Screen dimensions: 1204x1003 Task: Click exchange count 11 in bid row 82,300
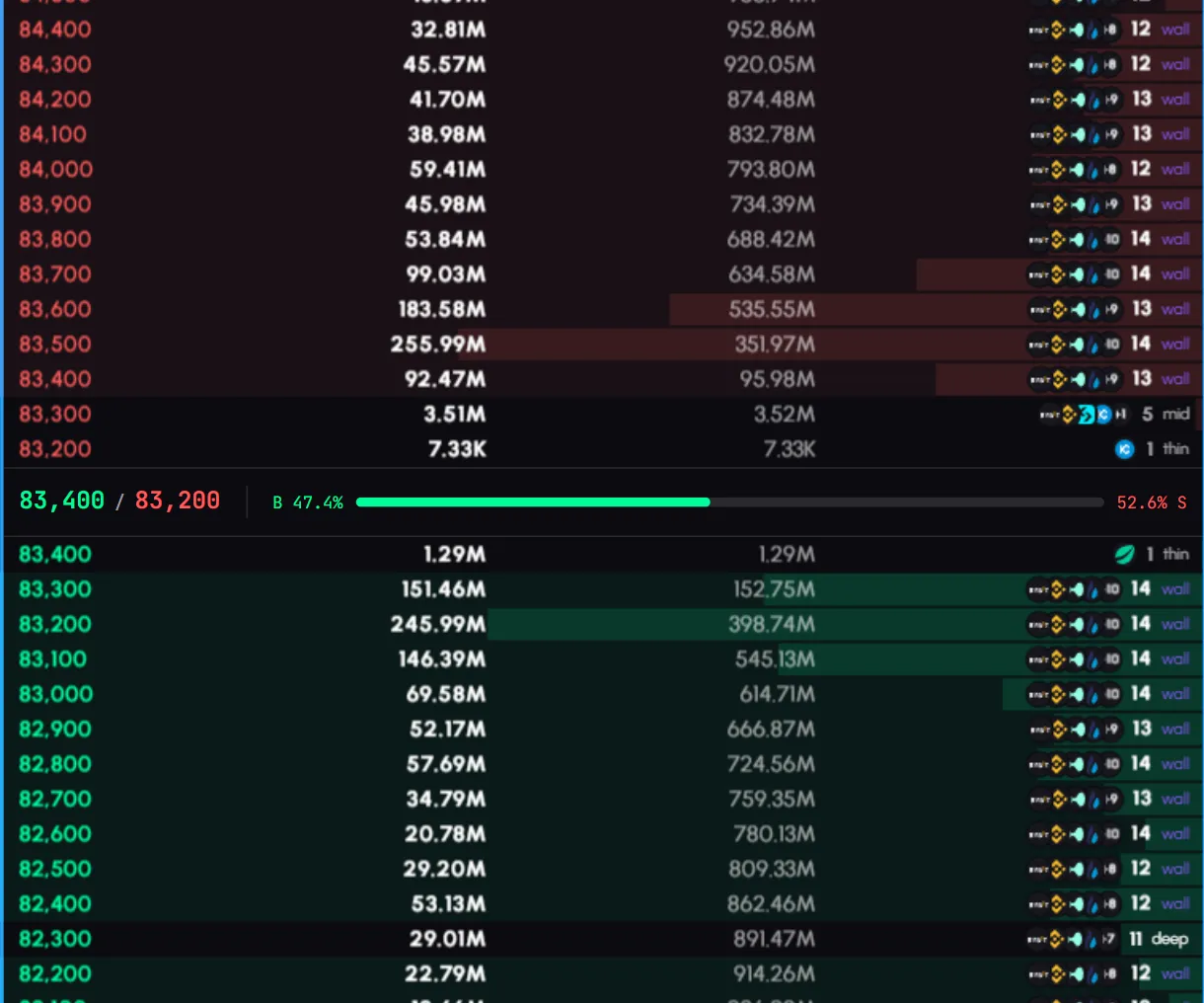pyautogui.click(x=1136, y=939)
